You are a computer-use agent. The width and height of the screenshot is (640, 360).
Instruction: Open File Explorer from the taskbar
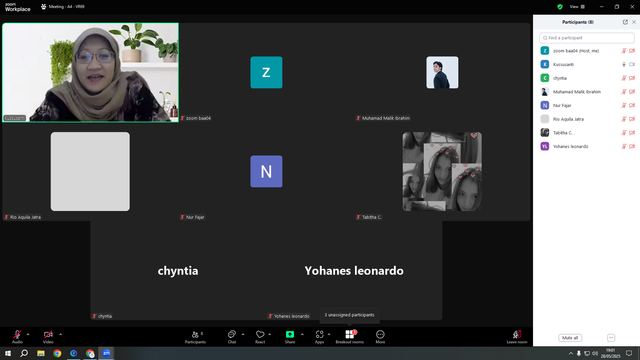(x=41, y=353)
